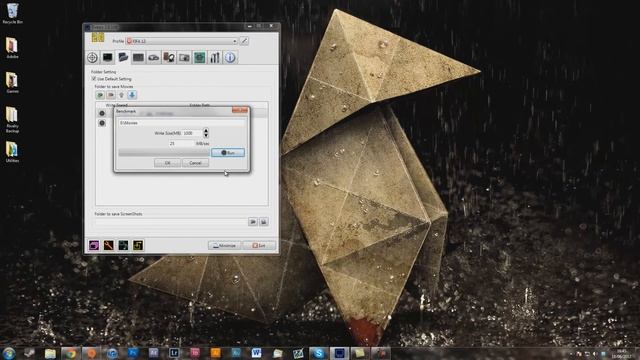The width and height of the screenshot is (640, 360).
Task: Open the Windows Start menu
Action: 9,353
